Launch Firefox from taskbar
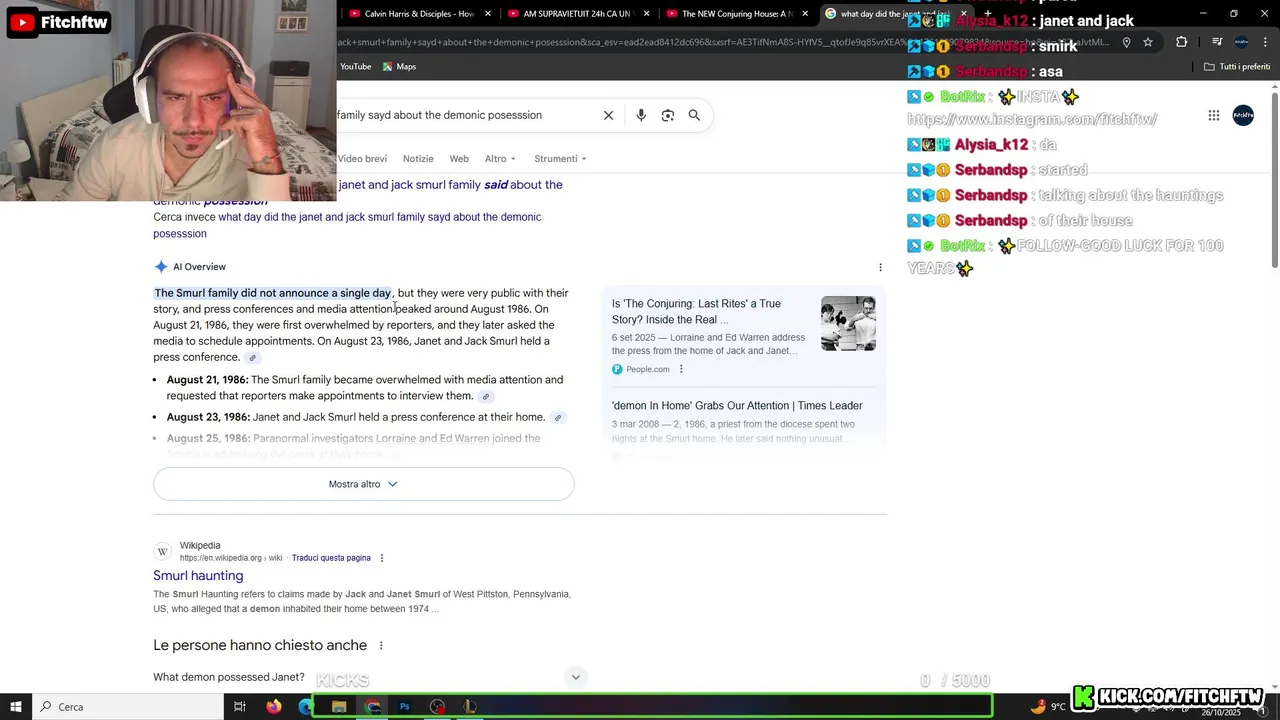Image resolution: width=1280 pixels, height=720 pixels. click(274, 707)
